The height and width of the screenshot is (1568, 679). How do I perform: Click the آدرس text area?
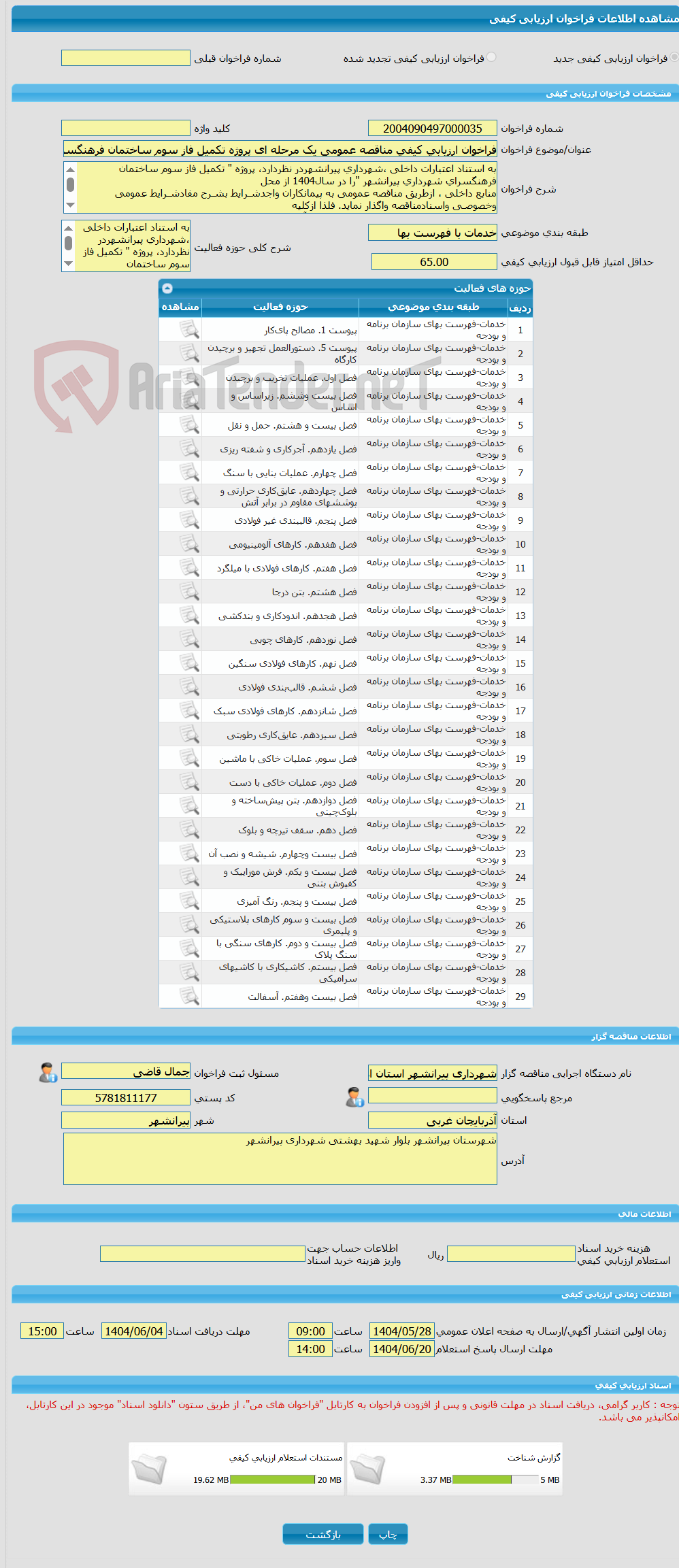(x=280, y=1158)
